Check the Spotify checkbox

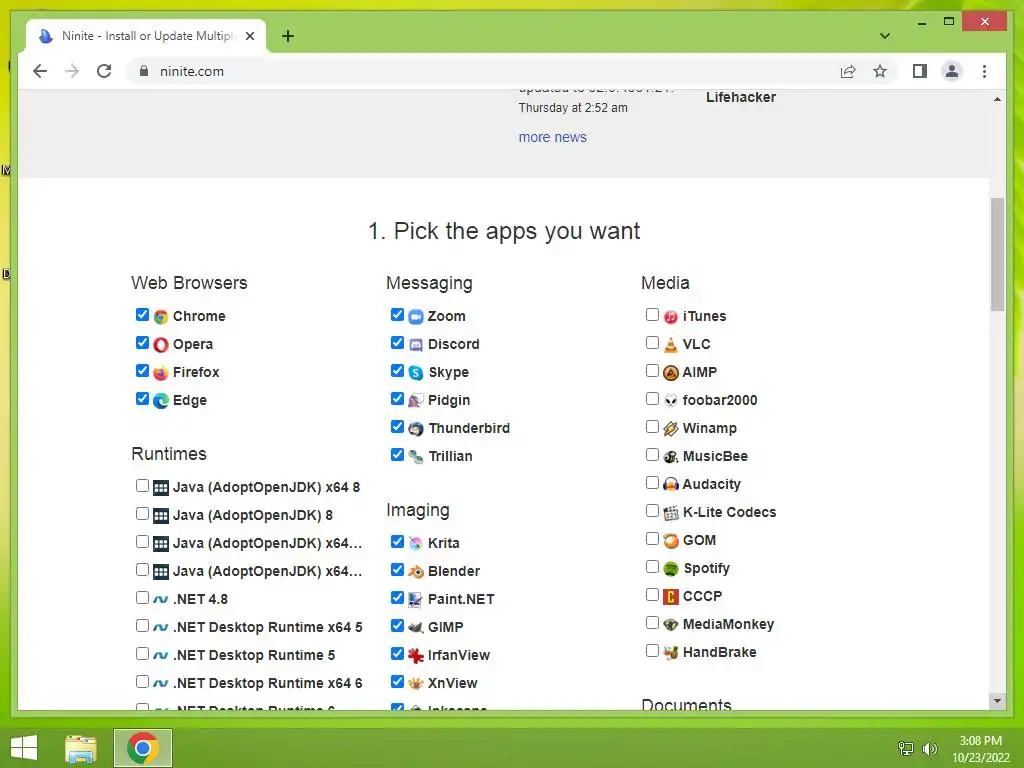(652, 566)
